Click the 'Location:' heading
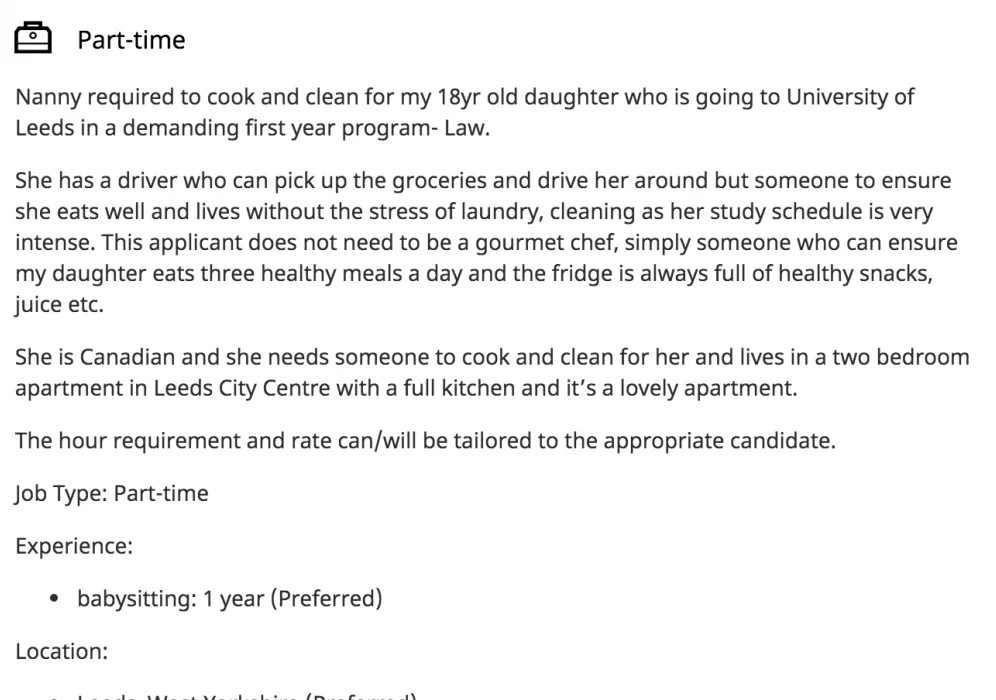The height and width of the screenshot is (700, 996). coord(62,651)
